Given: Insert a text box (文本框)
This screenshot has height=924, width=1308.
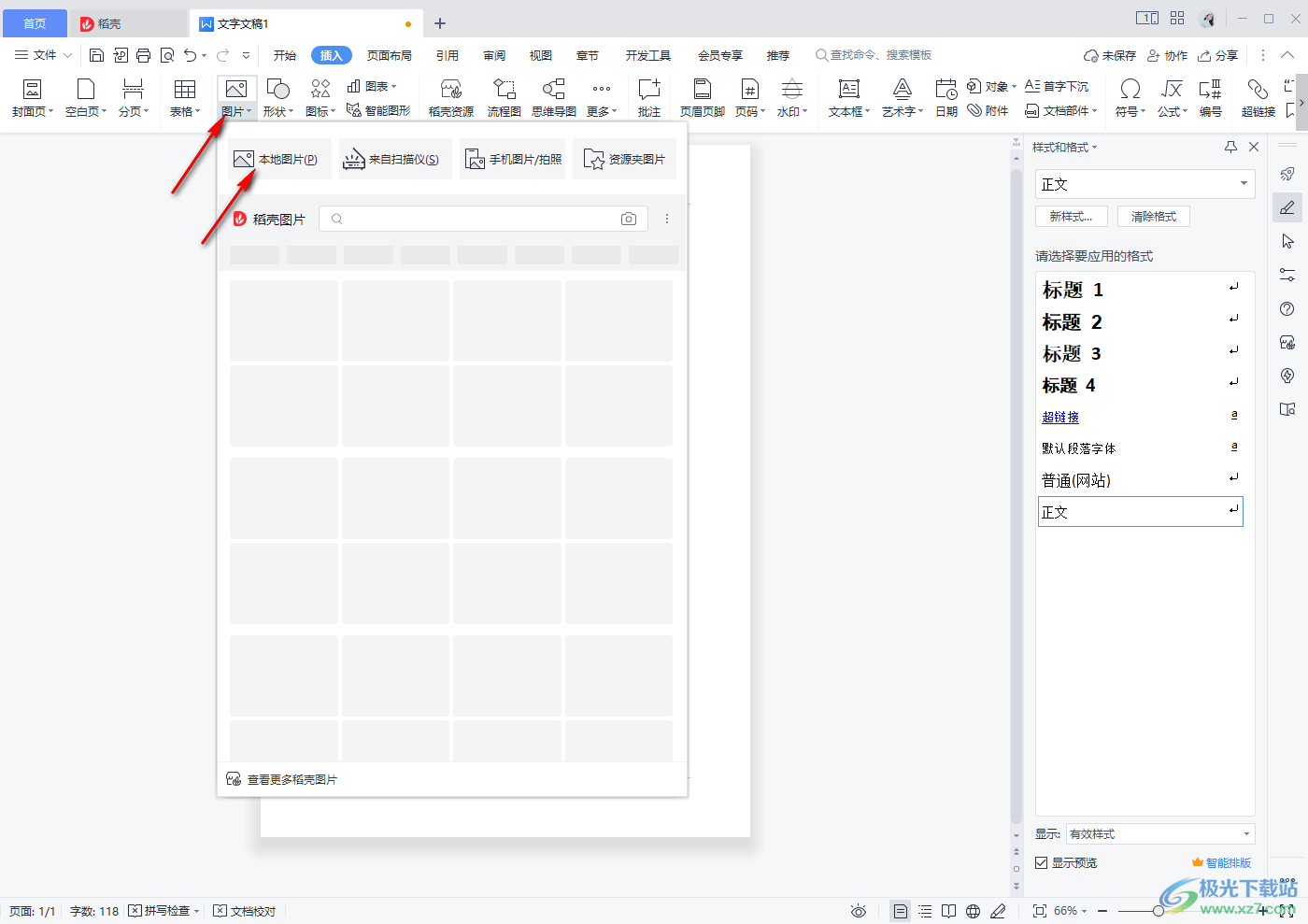Looking at the screenshot, I should coord(849,98).
